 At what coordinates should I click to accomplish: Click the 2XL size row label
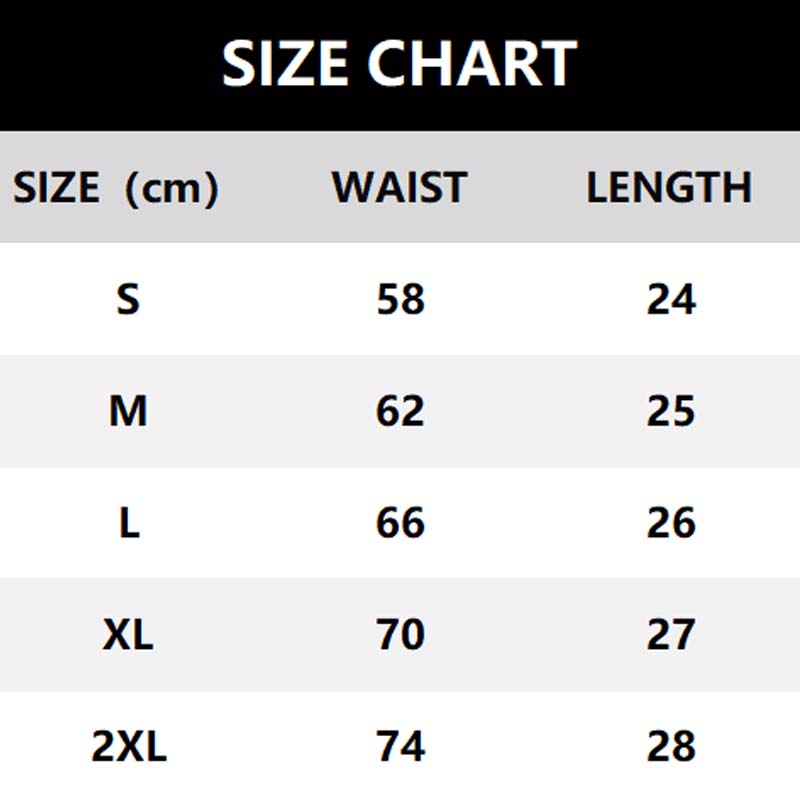pyautogui.click(x=129, y=747)
